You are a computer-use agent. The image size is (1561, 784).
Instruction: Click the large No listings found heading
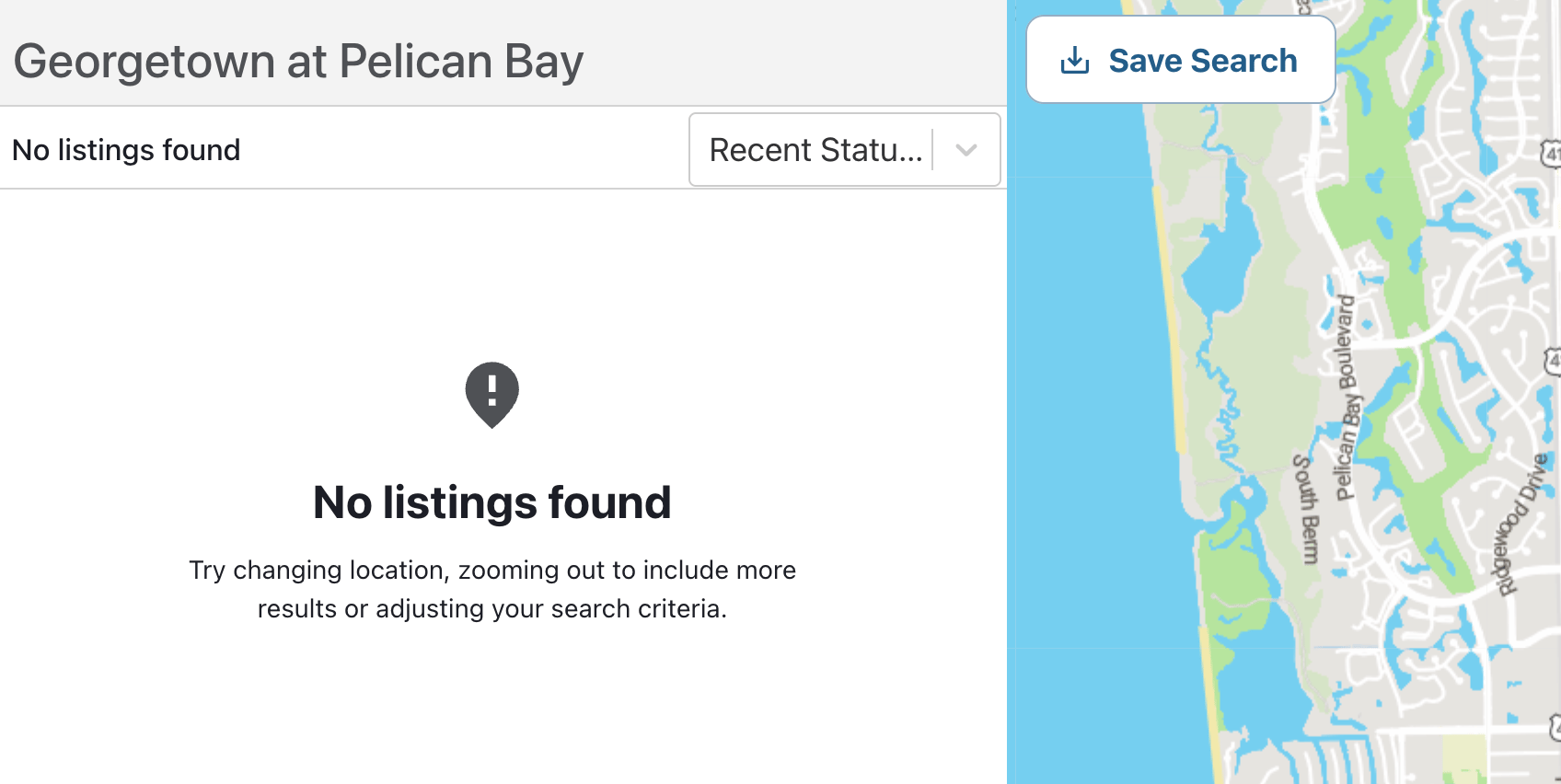[x=492, y=502]
